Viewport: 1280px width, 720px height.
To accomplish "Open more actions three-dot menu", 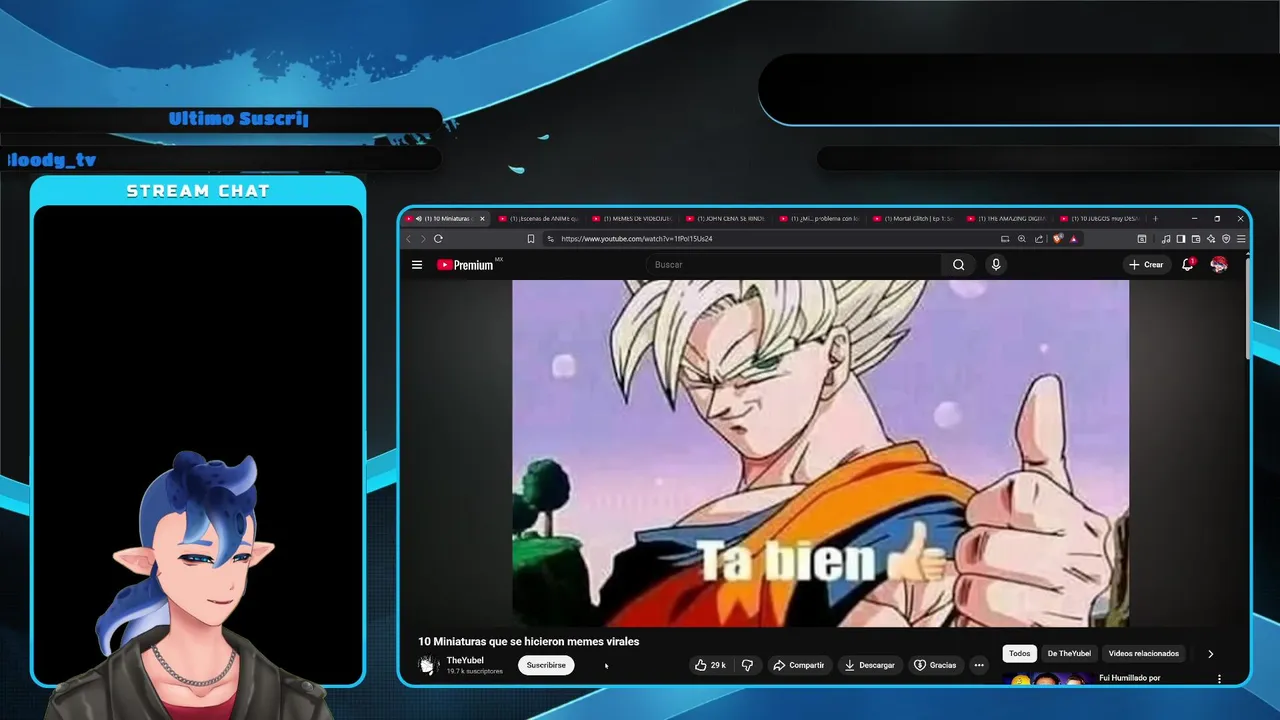I will point(979,665).
